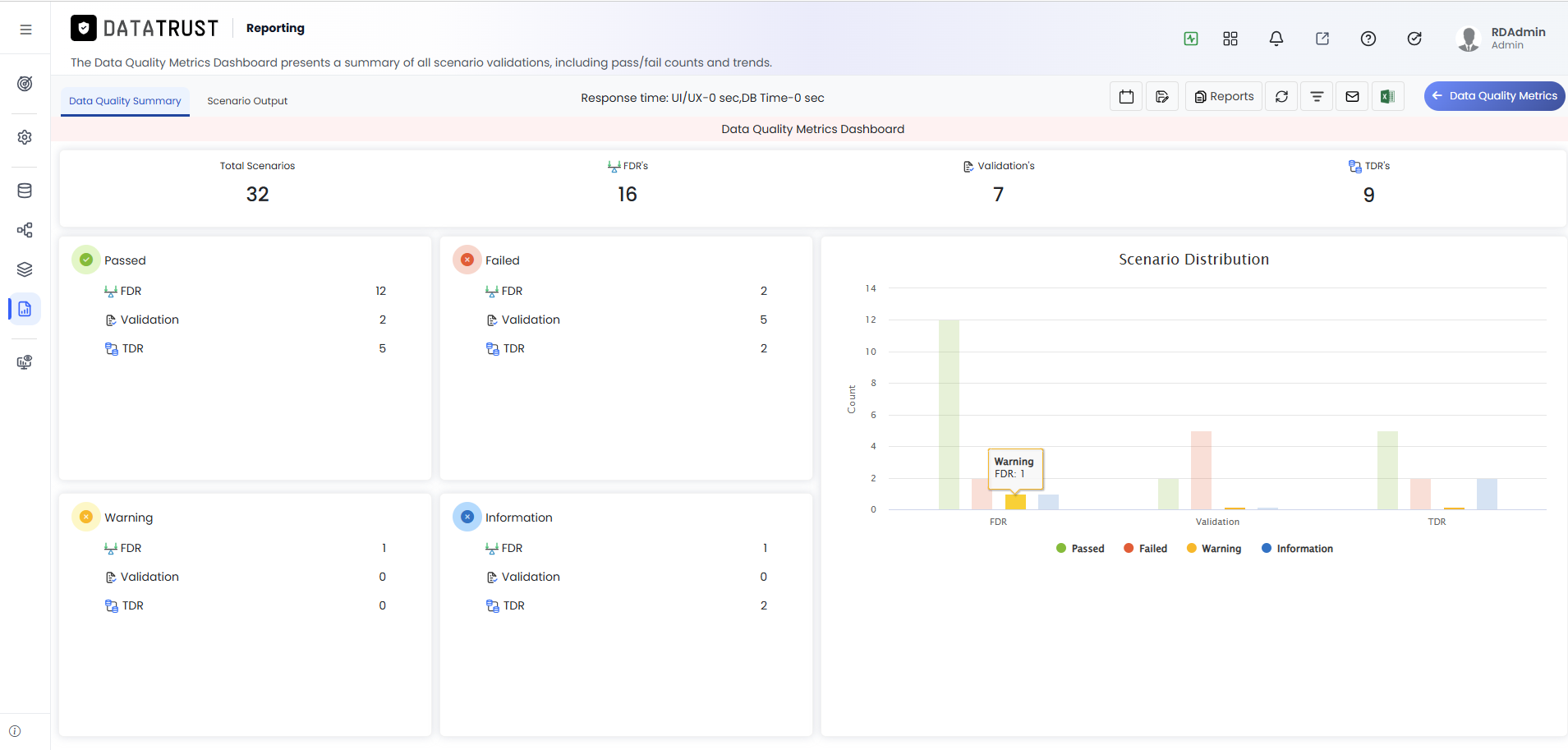Screen dimensions: 1568x750
Task: Open the RDAdmin user profile menu
Action: (x=1501, y=38)
